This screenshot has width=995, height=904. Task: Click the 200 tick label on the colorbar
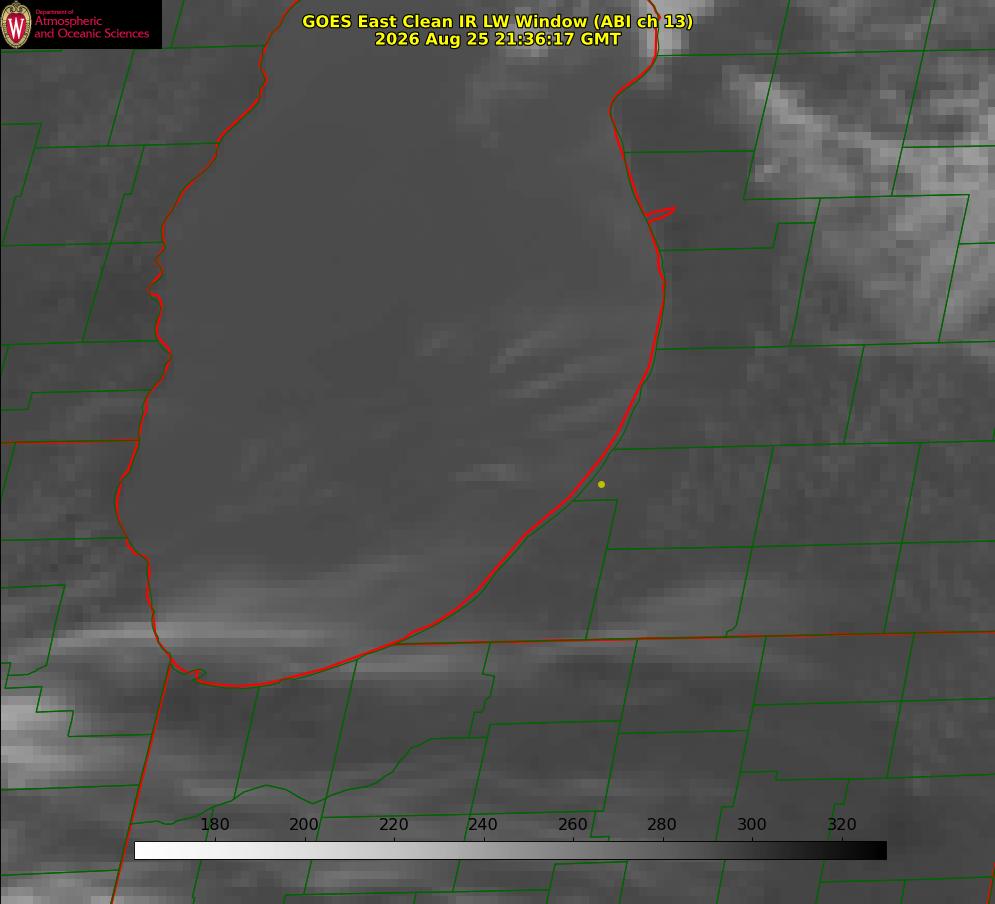click(x=304, y=824)
